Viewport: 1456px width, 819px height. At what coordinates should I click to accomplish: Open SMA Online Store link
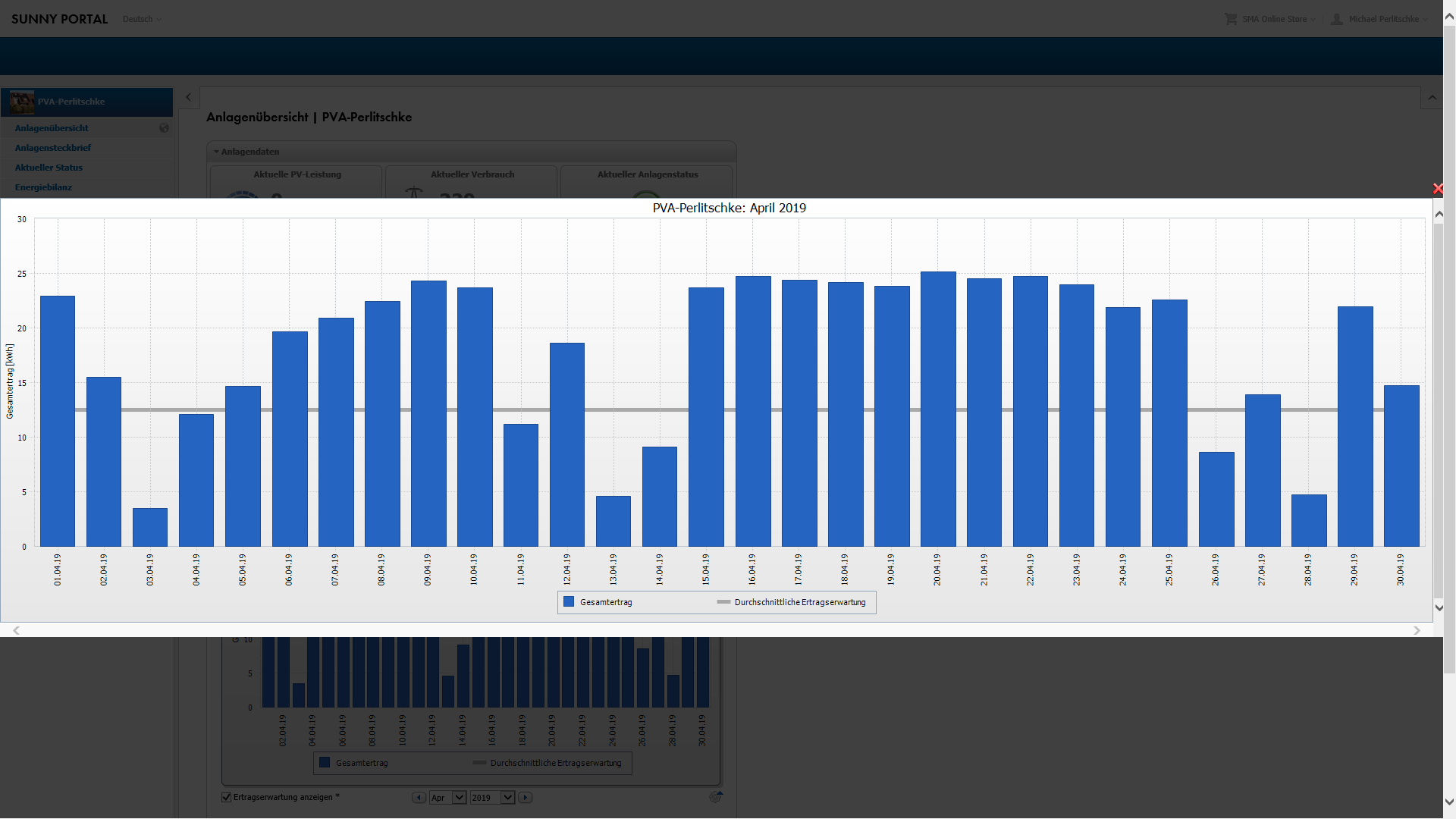point(1274,19)
